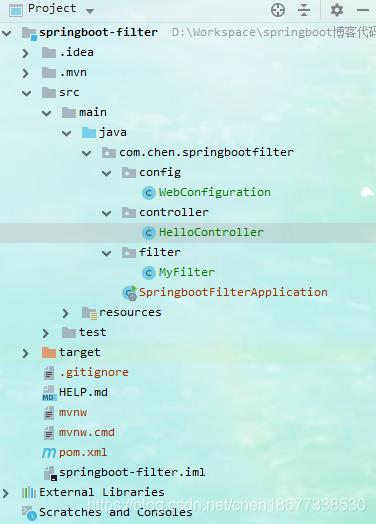
Task: Collapse the java source folder
Action: [x=67, y=133]
